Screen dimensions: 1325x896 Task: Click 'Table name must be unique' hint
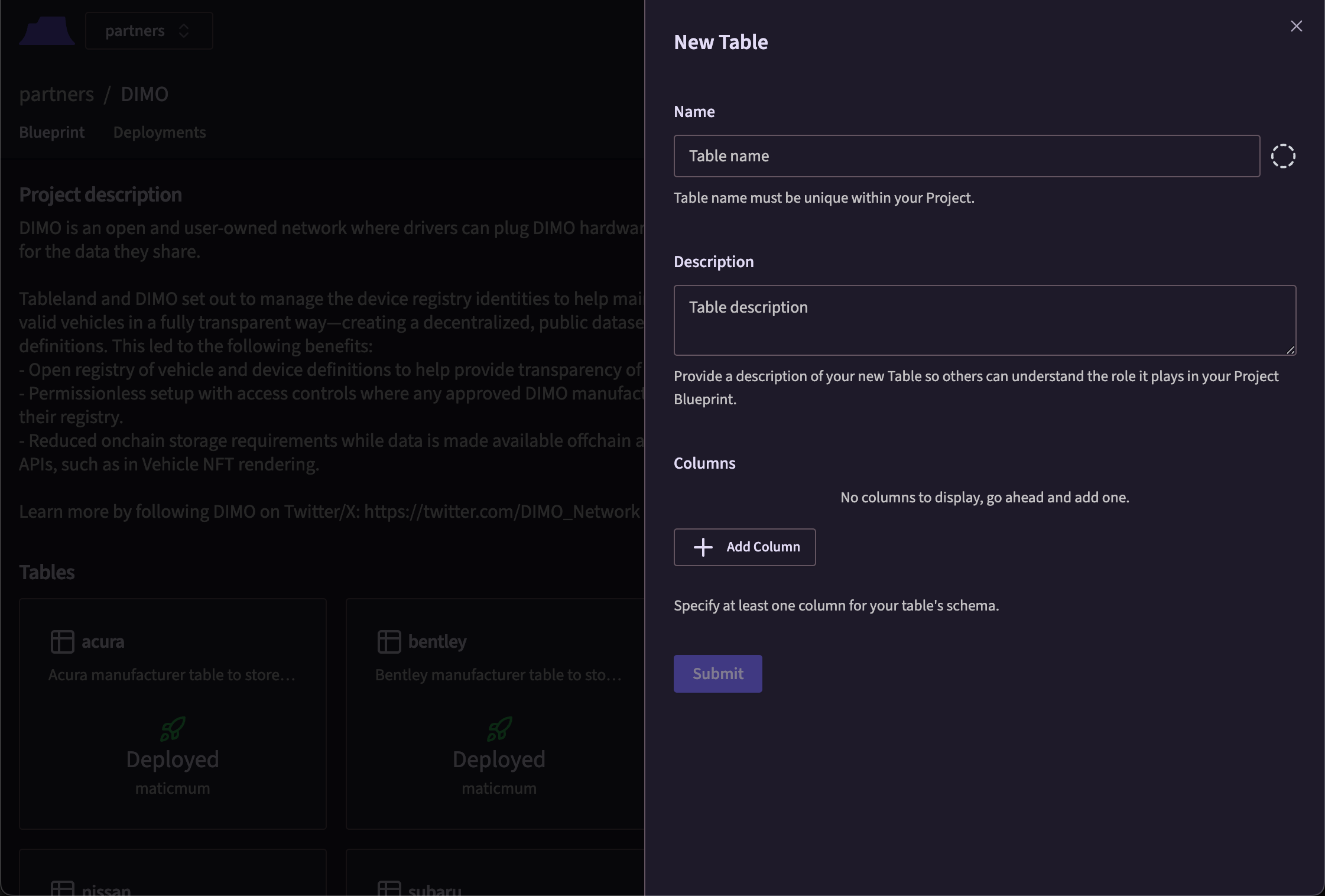click(x=824, y=198)
